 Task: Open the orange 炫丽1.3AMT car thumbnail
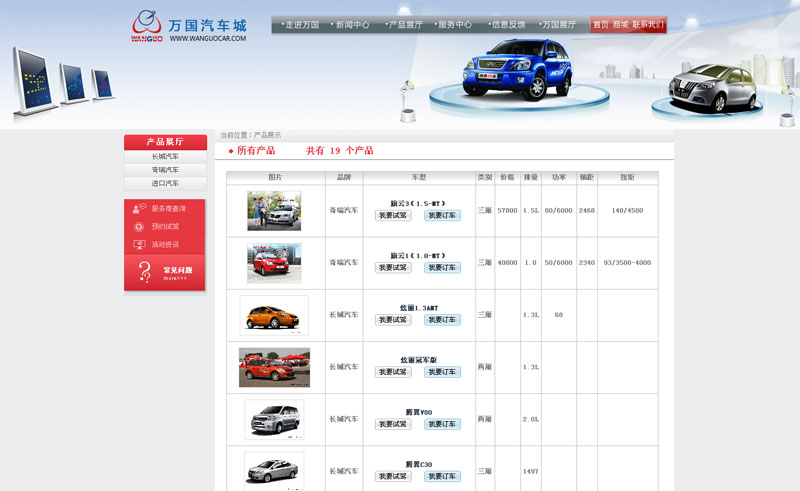(x=274, y=315)
